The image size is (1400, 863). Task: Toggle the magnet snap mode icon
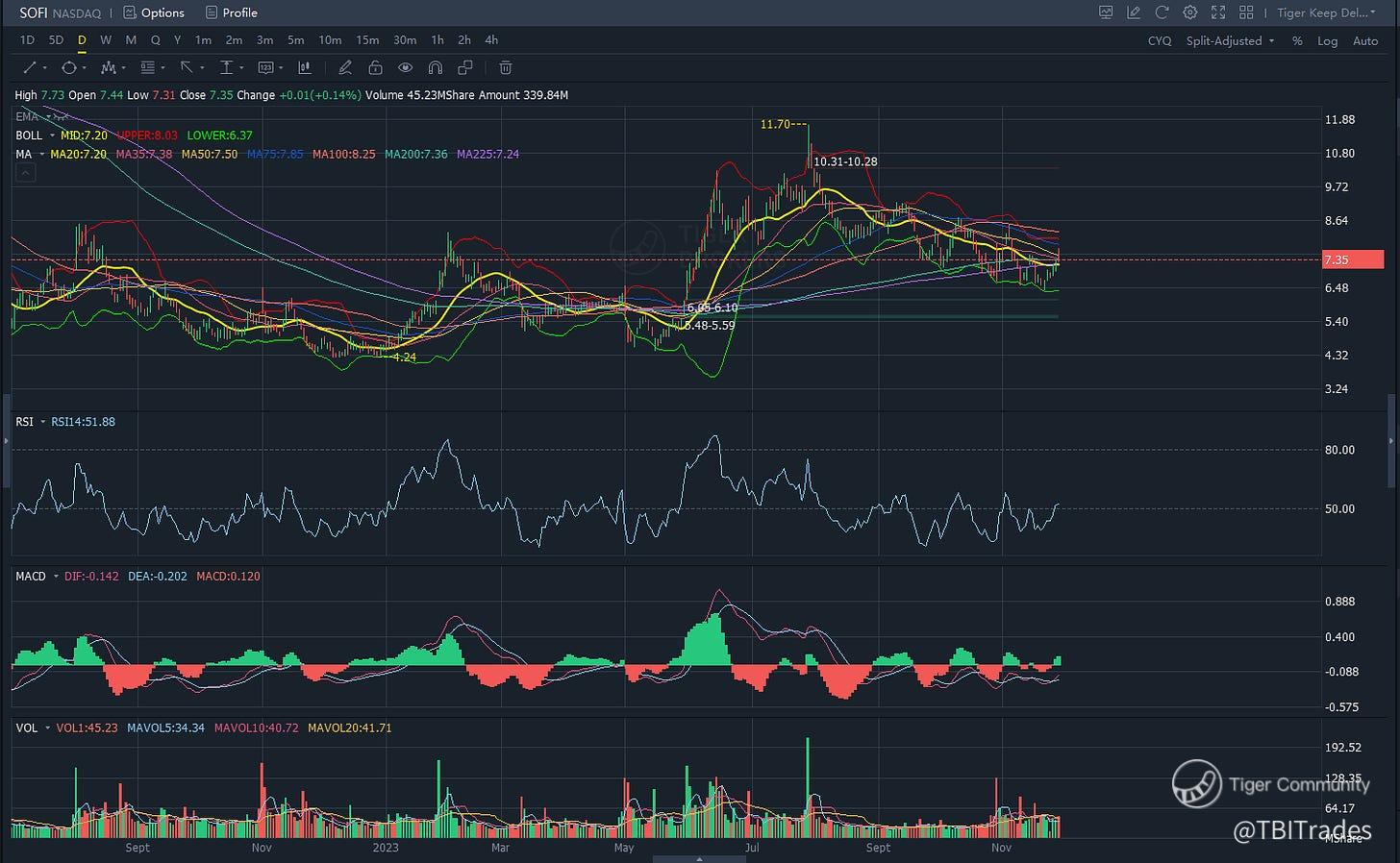pyautogui.click(x=436, y=67)
